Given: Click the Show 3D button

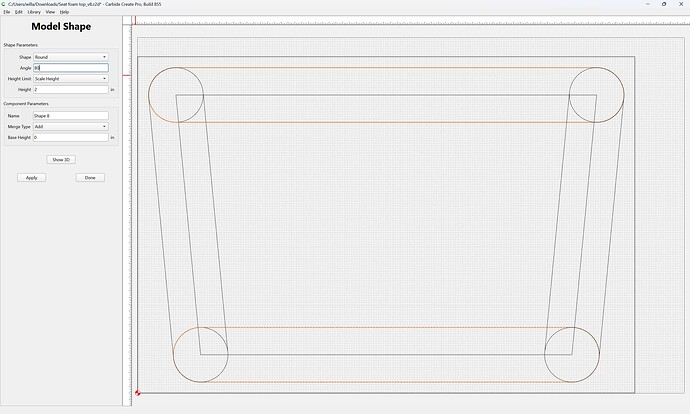Looking at the screenshot, I should [61, 160].
